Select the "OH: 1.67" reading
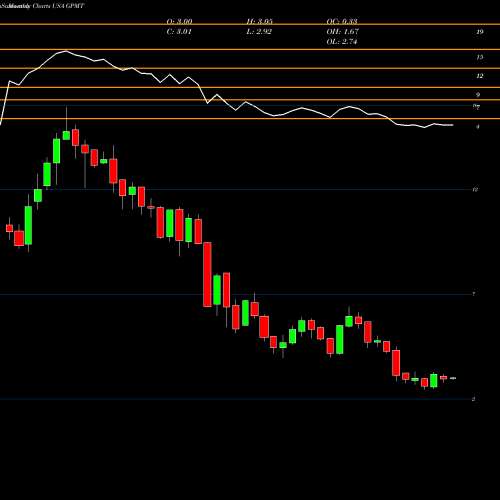 click(342, 32)
